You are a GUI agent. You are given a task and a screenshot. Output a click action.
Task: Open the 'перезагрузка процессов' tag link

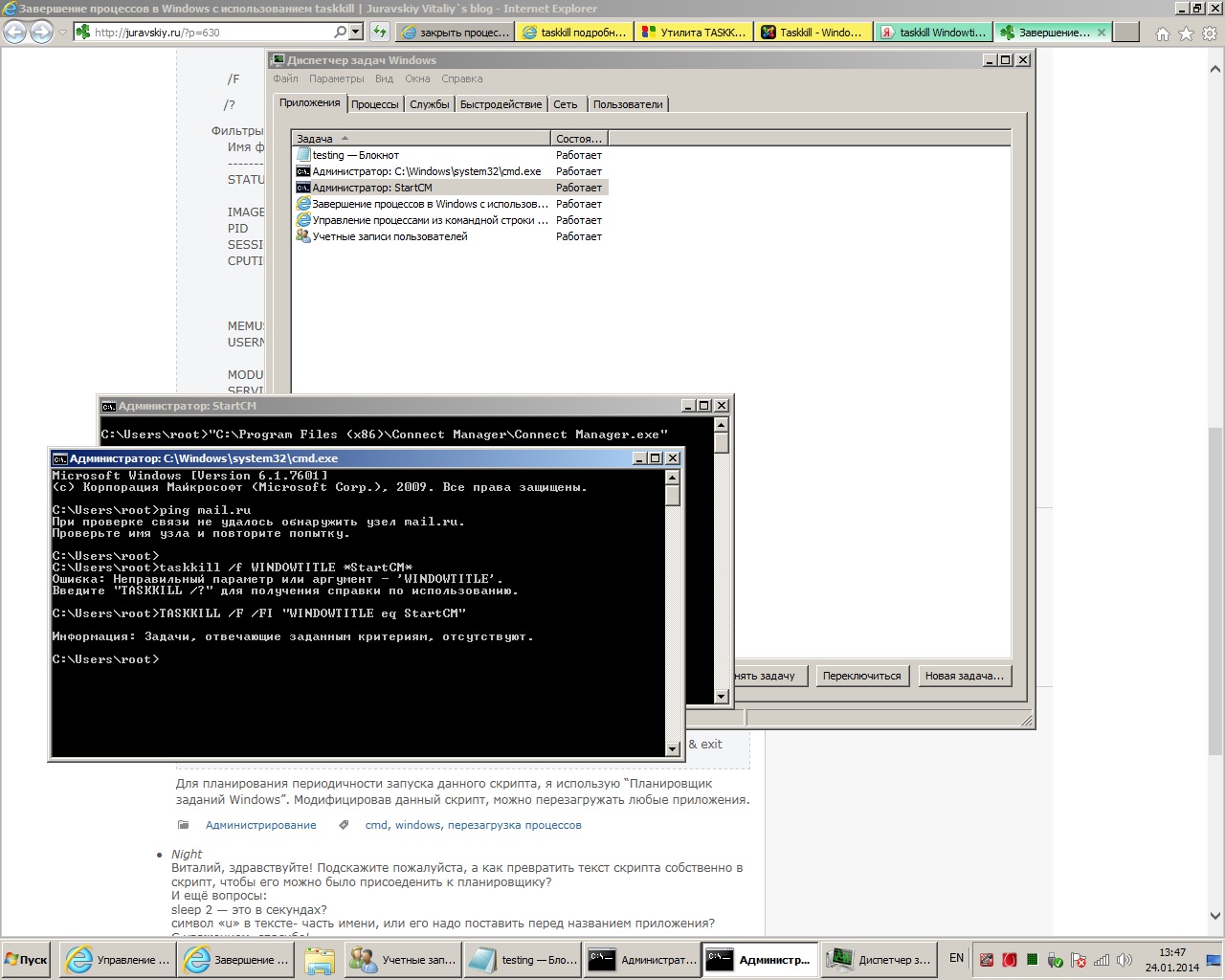[x=514, y=825]
